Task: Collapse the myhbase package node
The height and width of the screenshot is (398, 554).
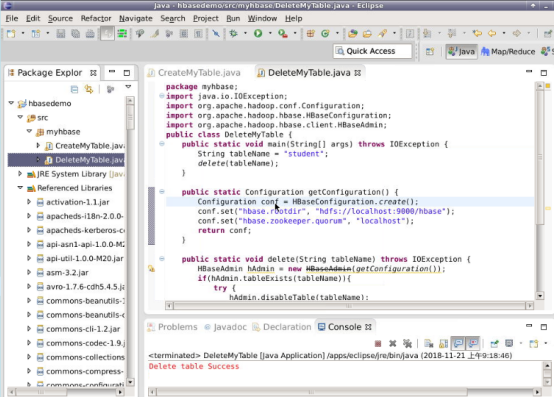Action: pyautogui.click(x=29, y=131)
